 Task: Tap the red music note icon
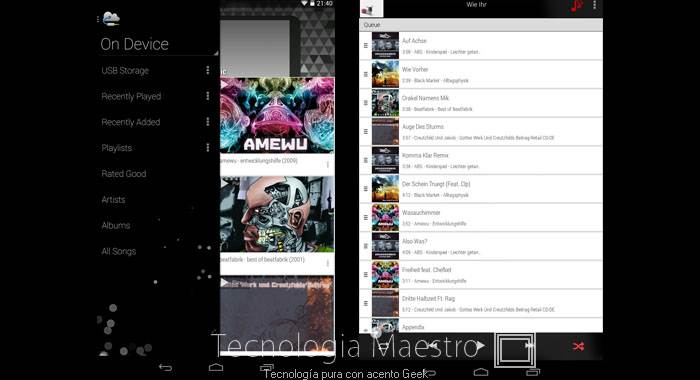[x=577, y=6]
